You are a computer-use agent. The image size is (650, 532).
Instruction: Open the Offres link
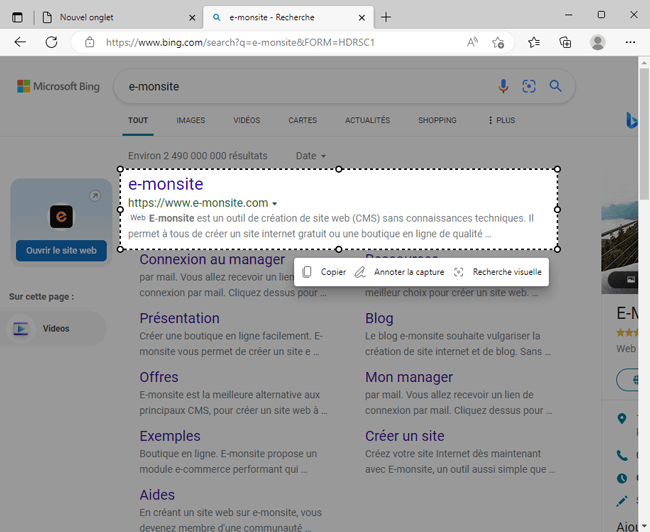[159, 377]
